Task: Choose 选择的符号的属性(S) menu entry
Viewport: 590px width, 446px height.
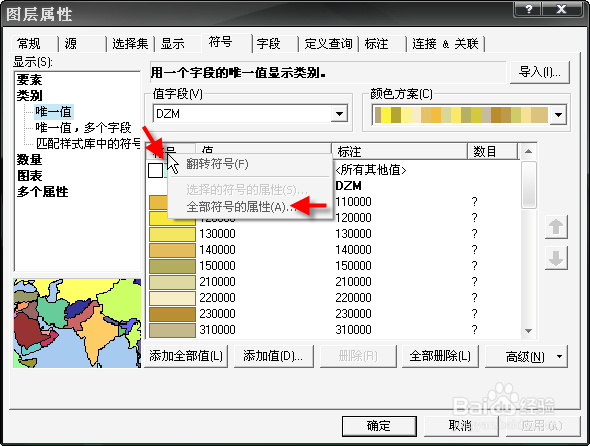Action: pos(247,190)
